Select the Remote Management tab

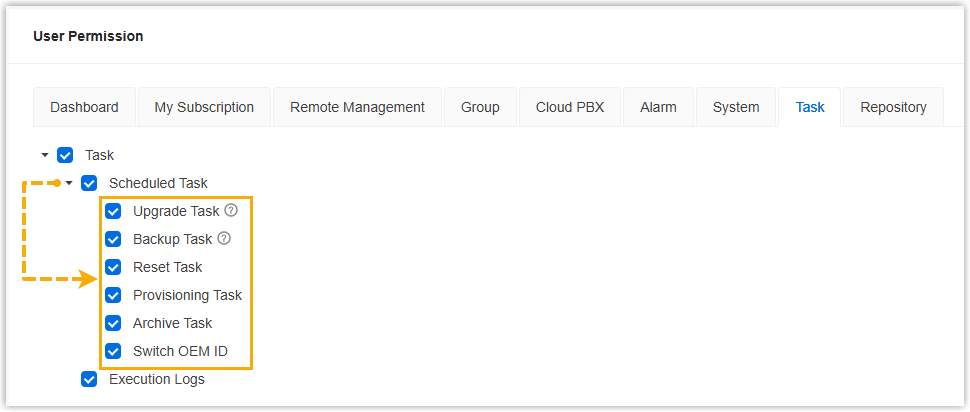click(x=357, y=107)
